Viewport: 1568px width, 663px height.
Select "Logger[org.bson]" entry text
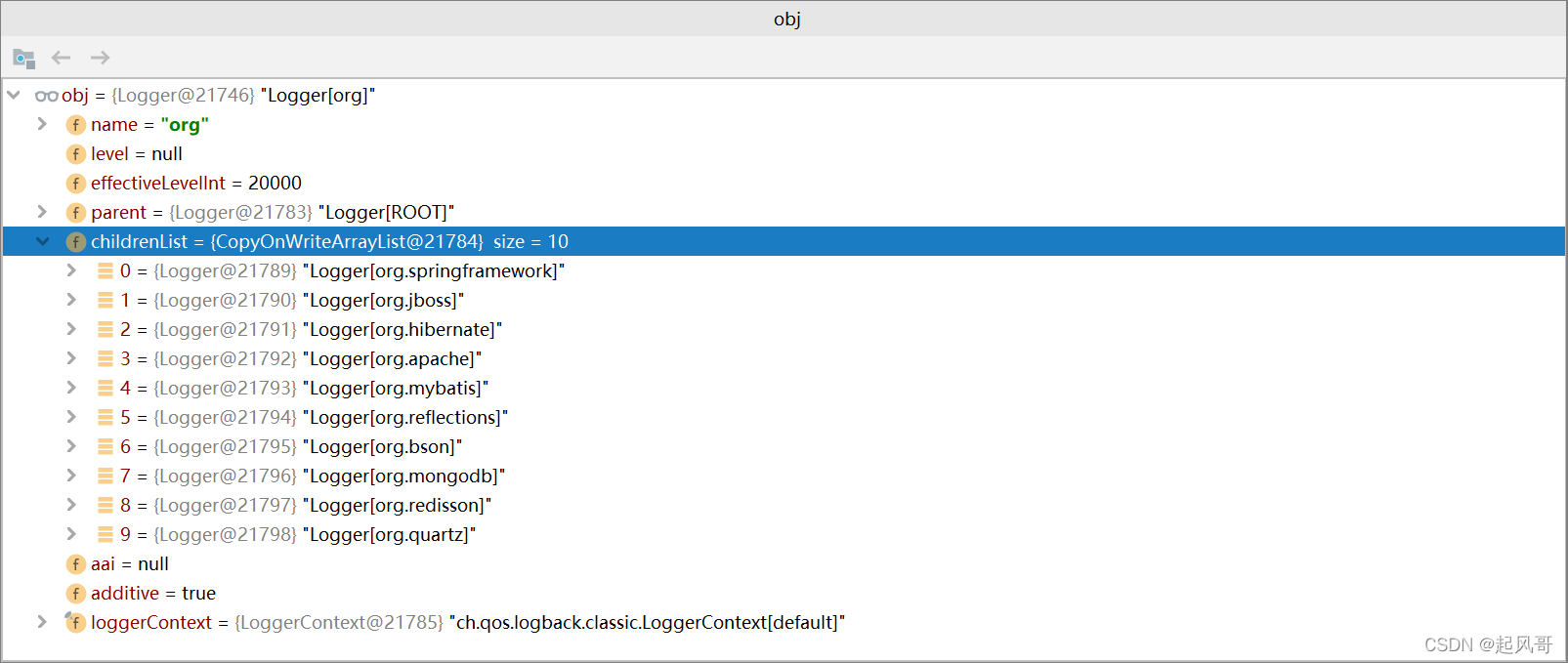click(383, 446)
